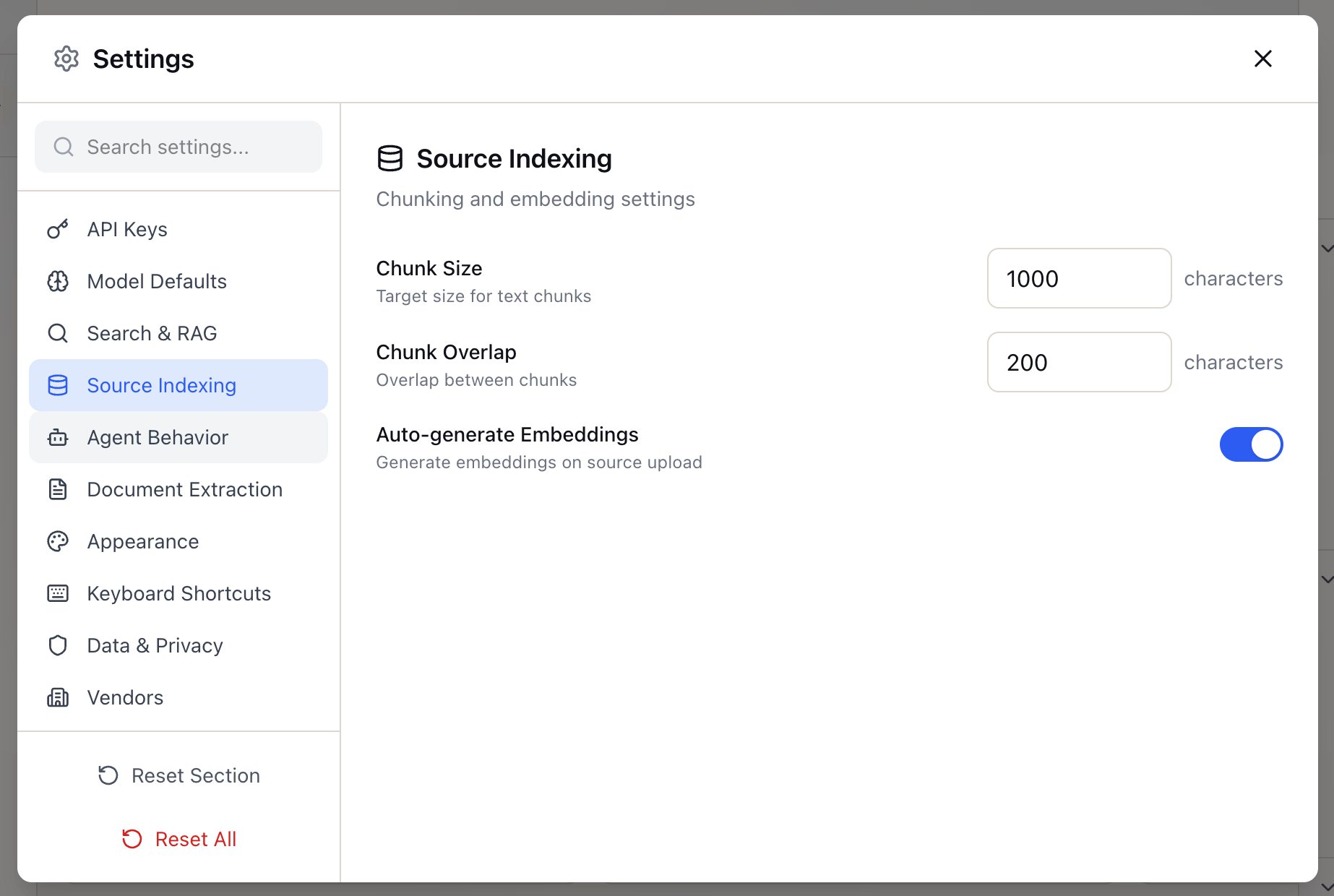
Task: Click the Vendors building icon
Action: [58, 697]
